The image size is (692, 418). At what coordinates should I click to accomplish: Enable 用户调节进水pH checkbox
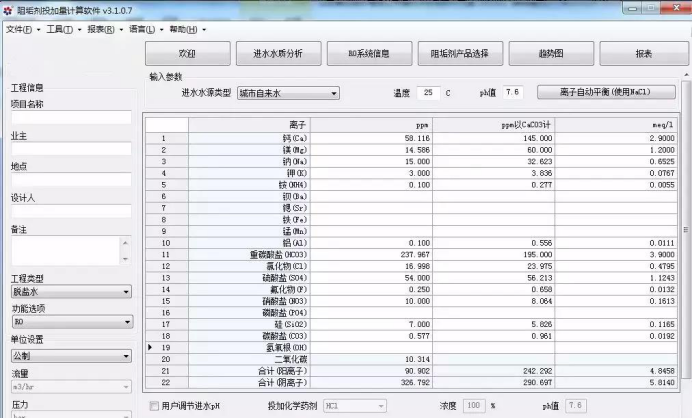154,406
